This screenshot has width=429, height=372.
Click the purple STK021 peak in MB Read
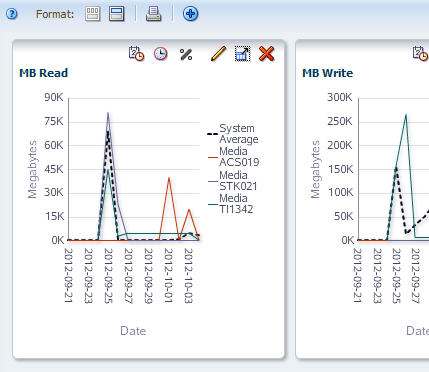pyautogui.click(x=108, y=114)
